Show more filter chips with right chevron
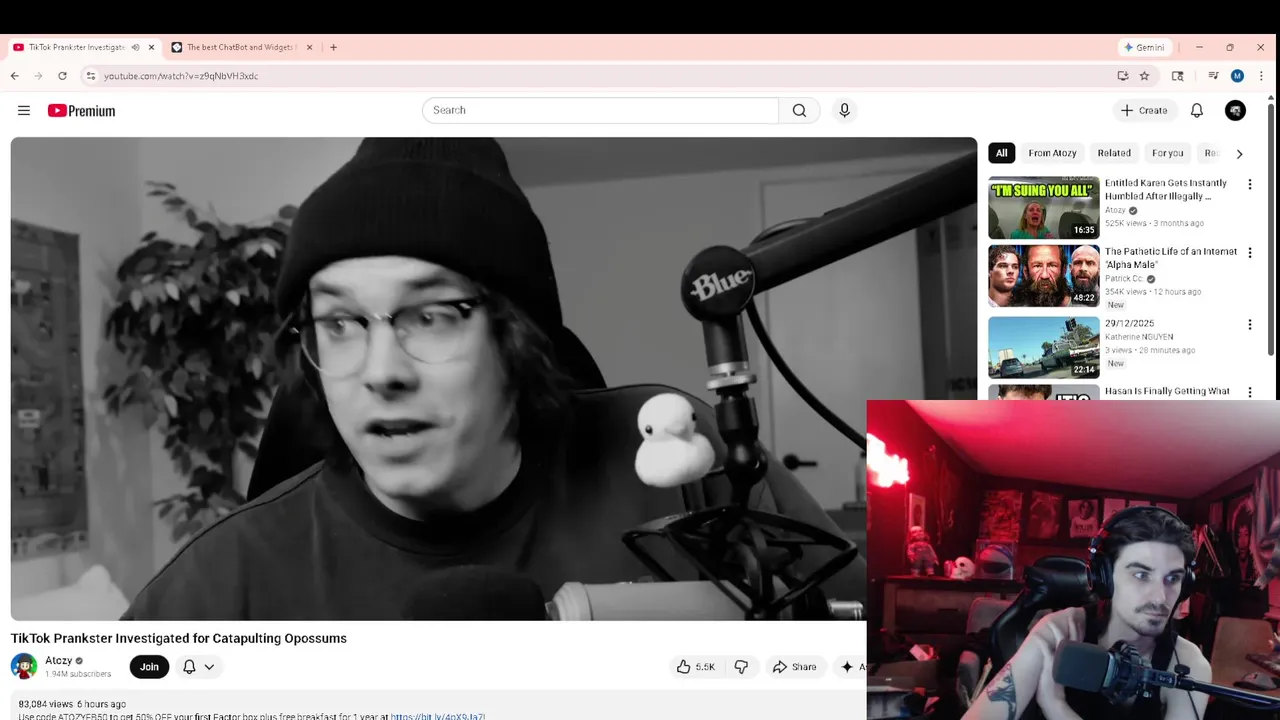Viewport: 1280px width, 720px height. coord(1239,154)
